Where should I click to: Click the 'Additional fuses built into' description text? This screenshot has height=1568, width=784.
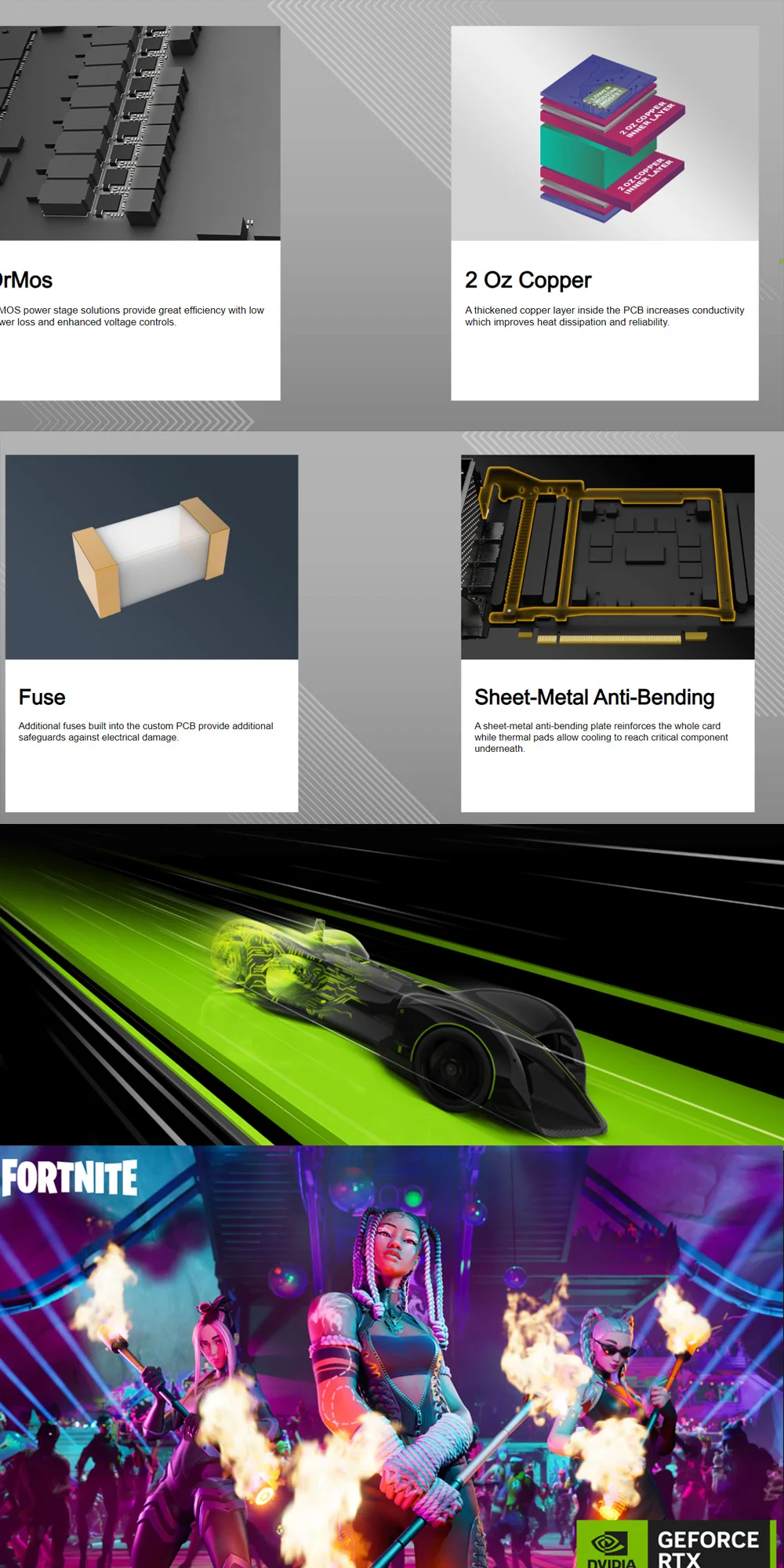point(146,731)
